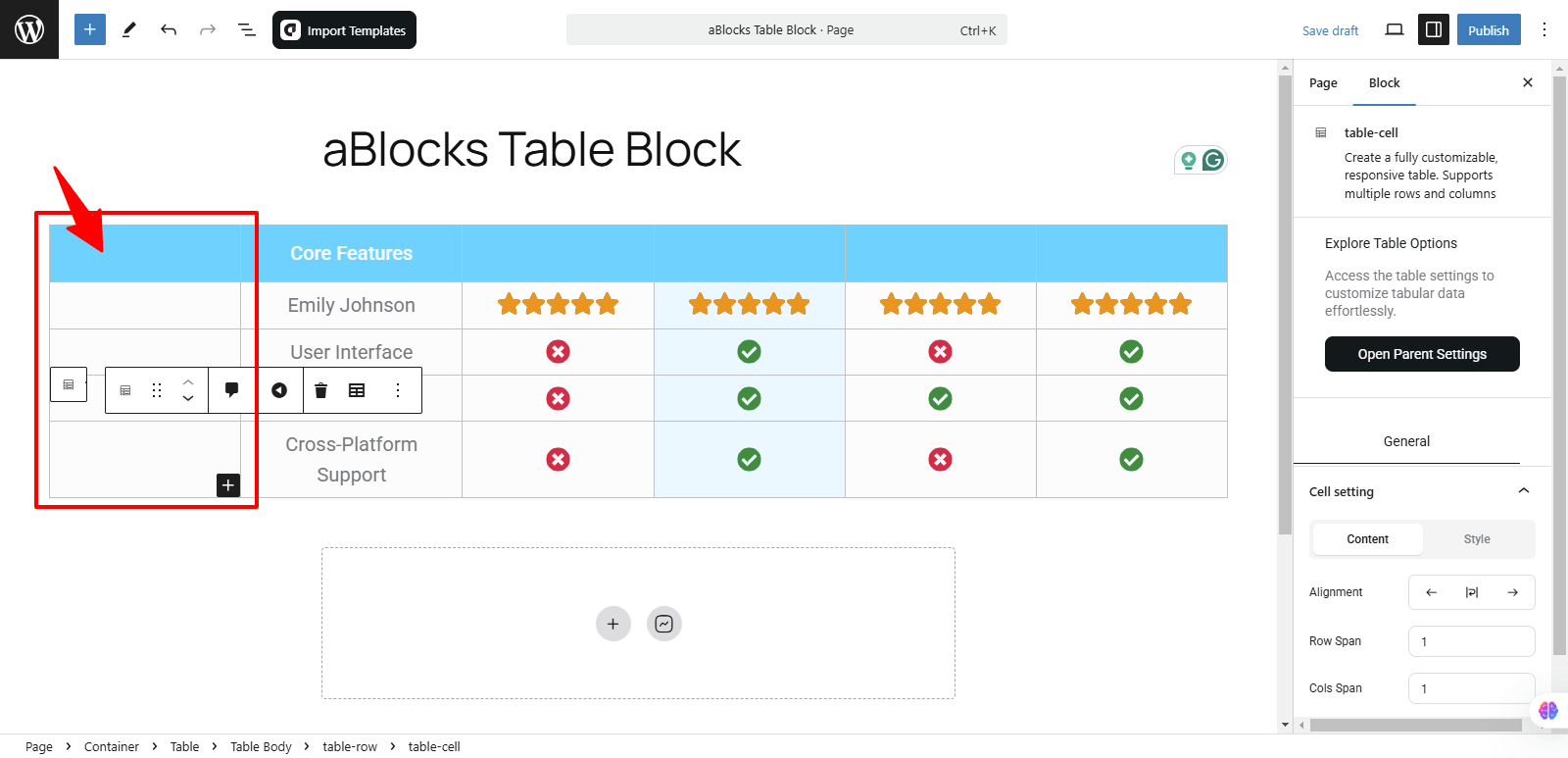Viewport: 1568px width, 758px height.
Task: Undo the last change
Action: pos(169,29)
